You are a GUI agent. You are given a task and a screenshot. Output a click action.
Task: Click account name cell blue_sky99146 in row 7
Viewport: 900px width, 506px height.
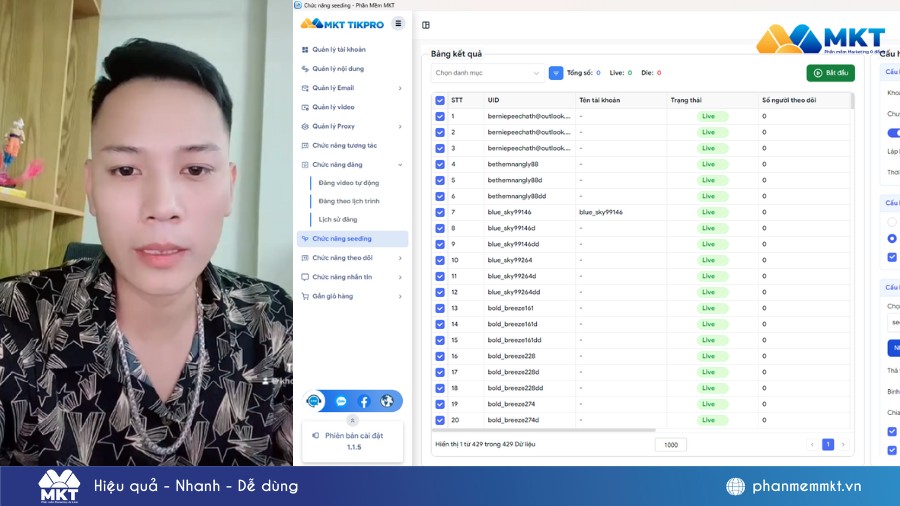point(600,212)
